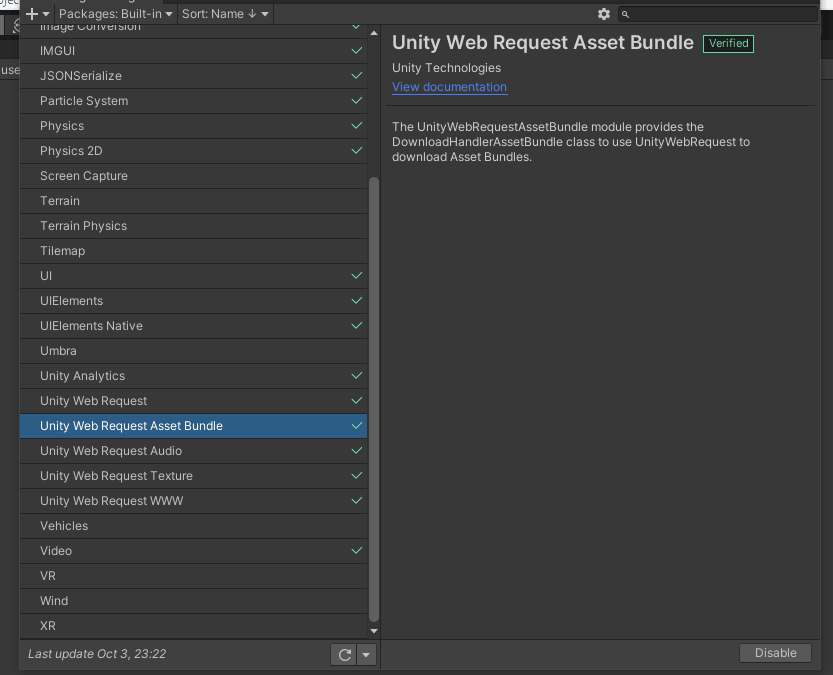Select the Terrain package
Screen dimensions: 833x675
tap(193, 201)
